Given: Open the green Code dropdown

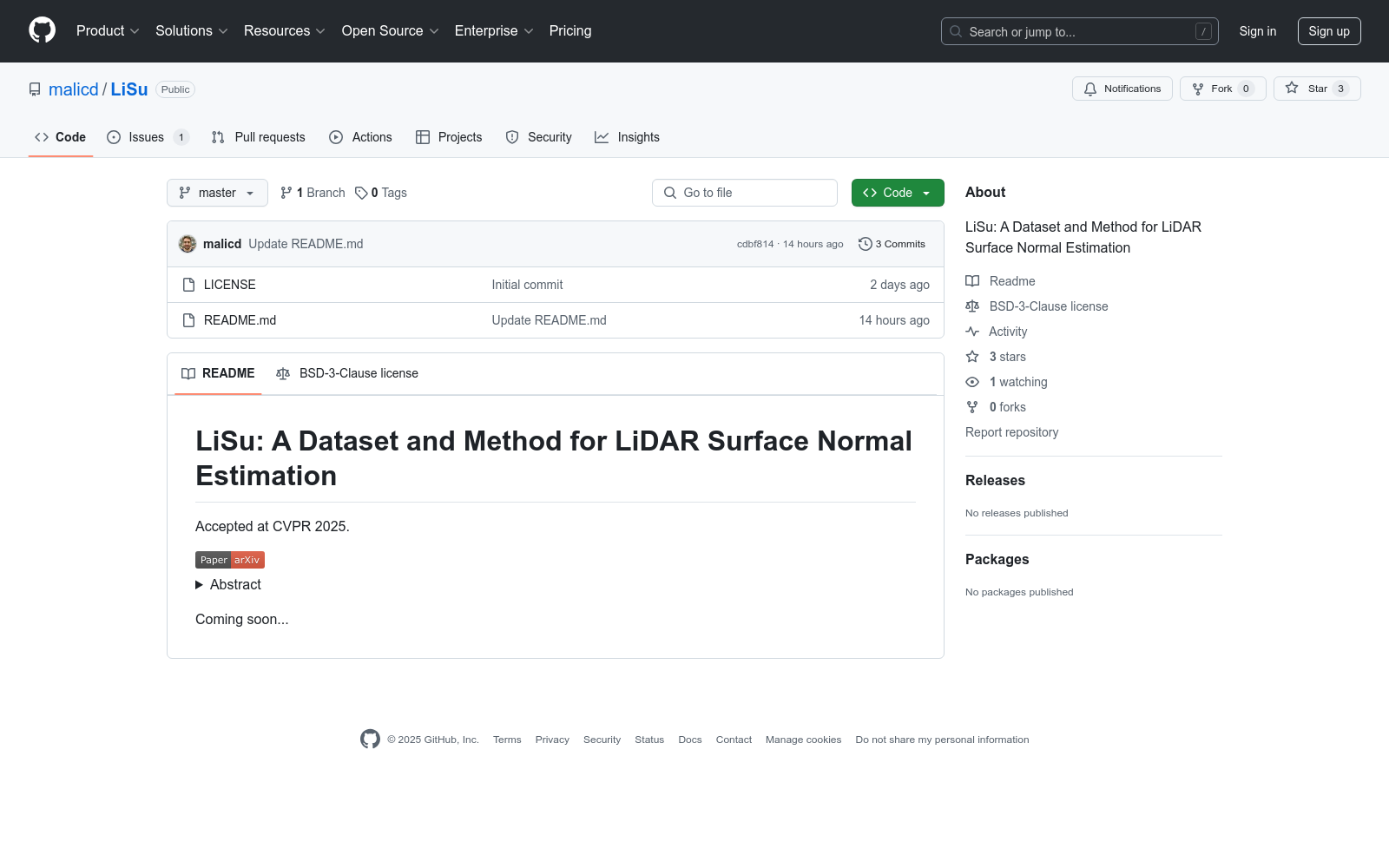Looking at the screenshot, I should pos(898,193).
